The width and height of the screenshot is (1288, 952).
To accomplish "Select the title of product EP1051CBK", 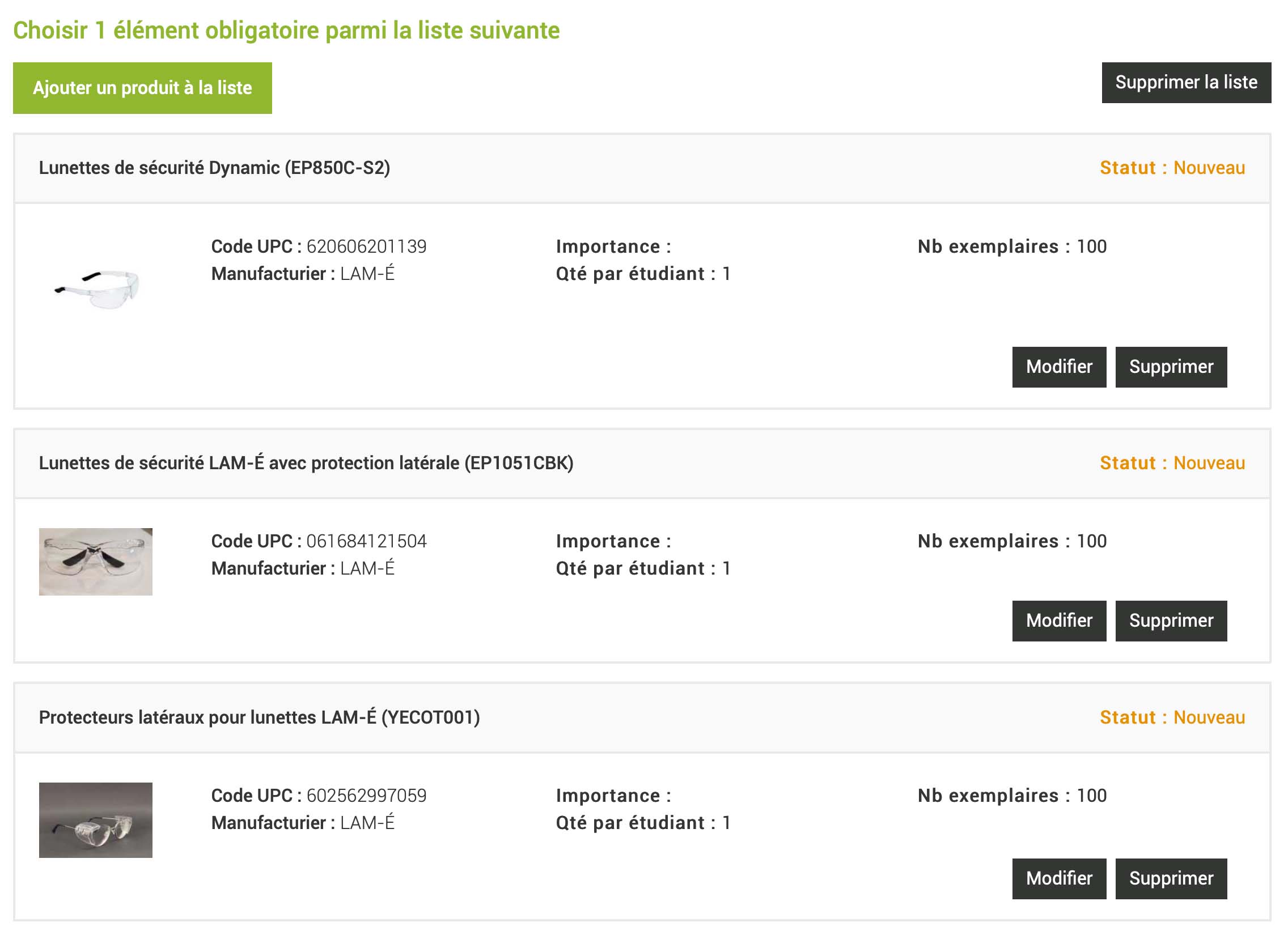I will 306,463.
